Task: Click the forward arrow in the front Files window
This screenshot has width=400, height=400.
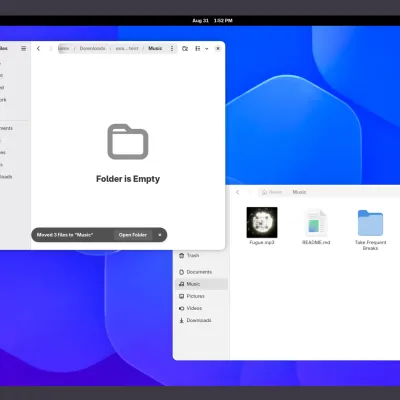Action: click(51, 49)
